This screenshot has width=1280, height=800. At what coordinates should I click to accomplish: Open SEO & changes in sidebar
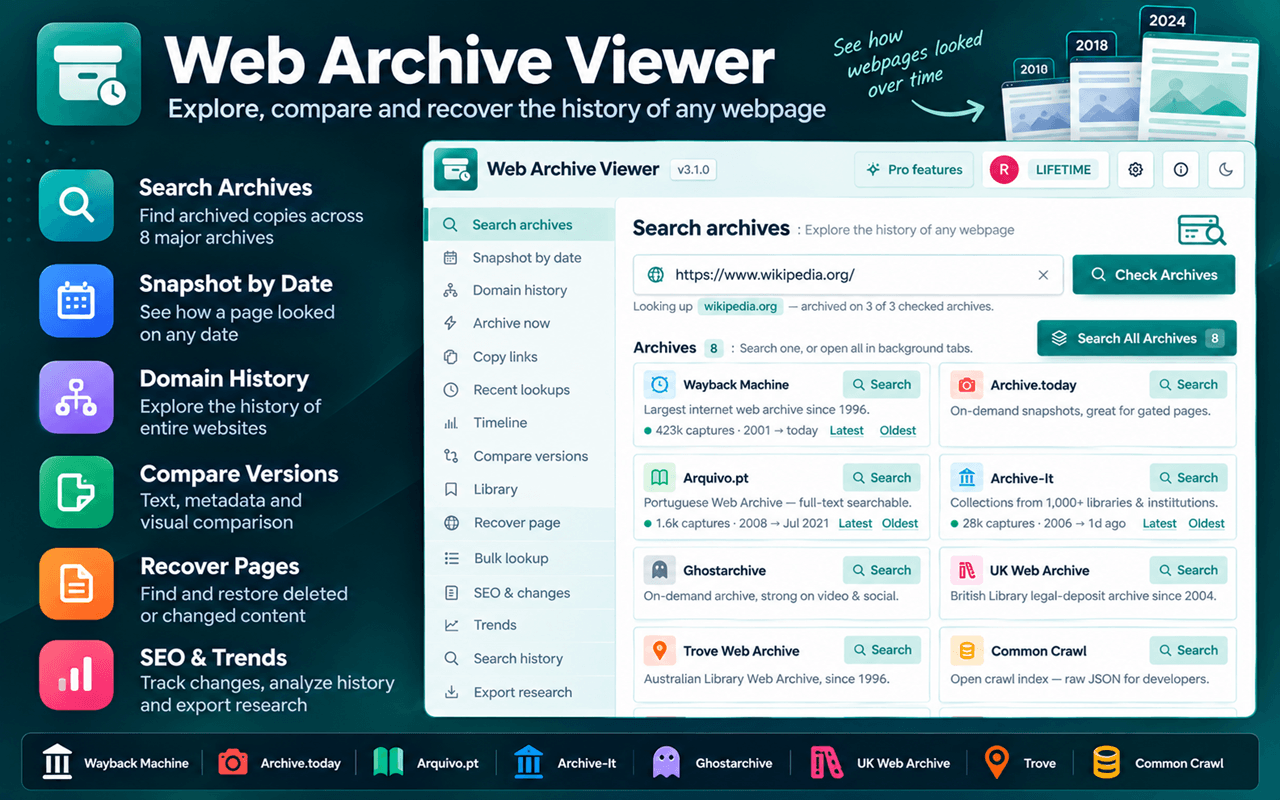point(520,593)
